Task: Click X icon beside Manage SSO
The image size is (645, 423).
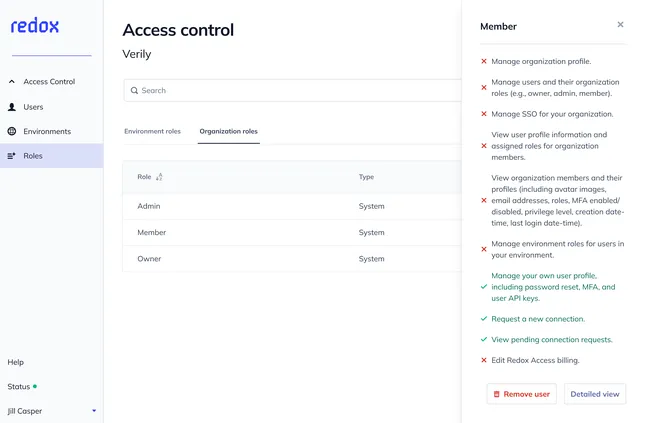Action: tap(484, 114)
